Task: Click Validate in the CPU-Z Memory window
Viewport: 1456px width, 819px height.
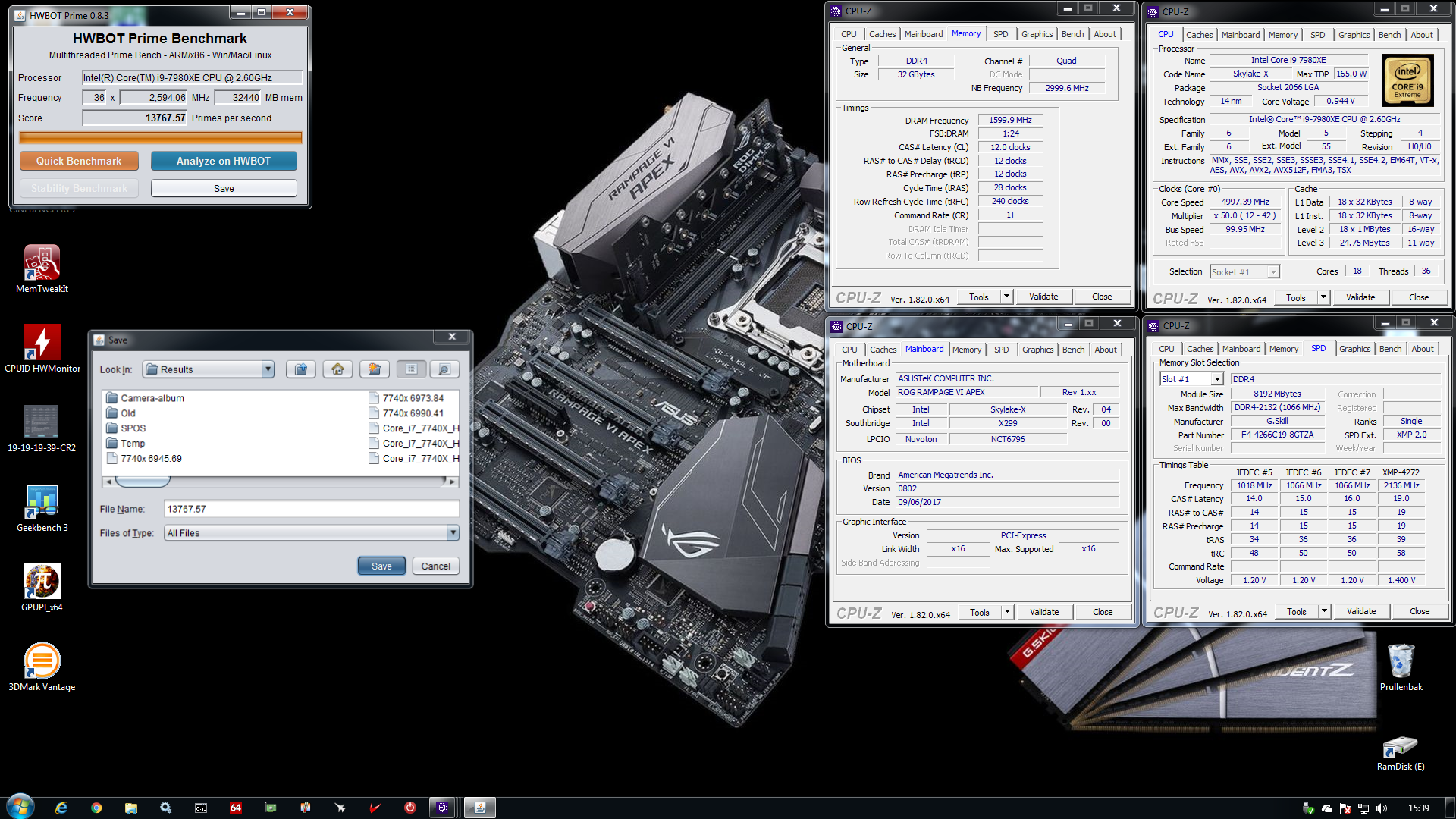Action: (1043, 297)
